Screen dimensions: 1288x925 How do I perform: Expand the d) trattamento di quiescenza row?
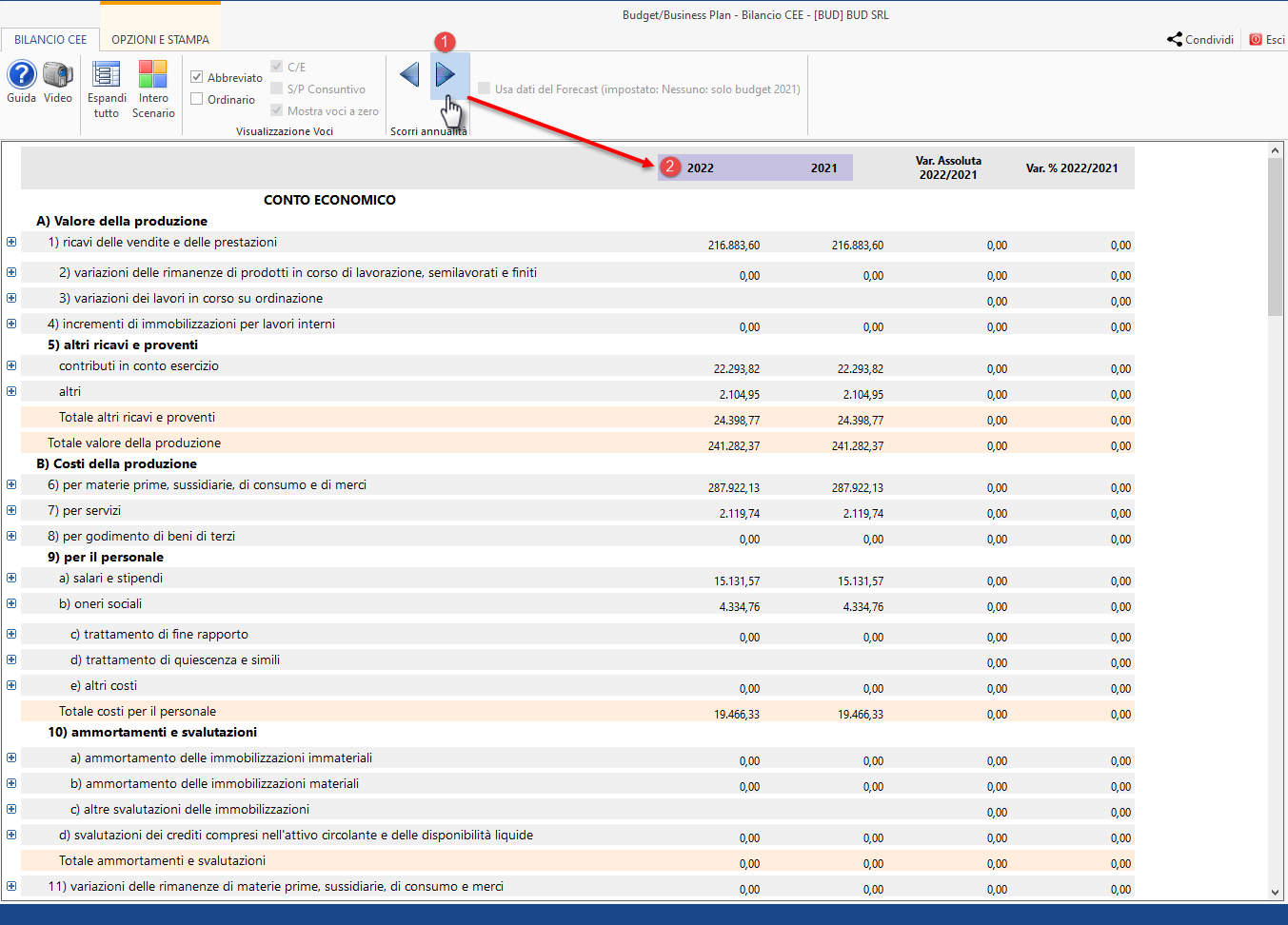11,659
